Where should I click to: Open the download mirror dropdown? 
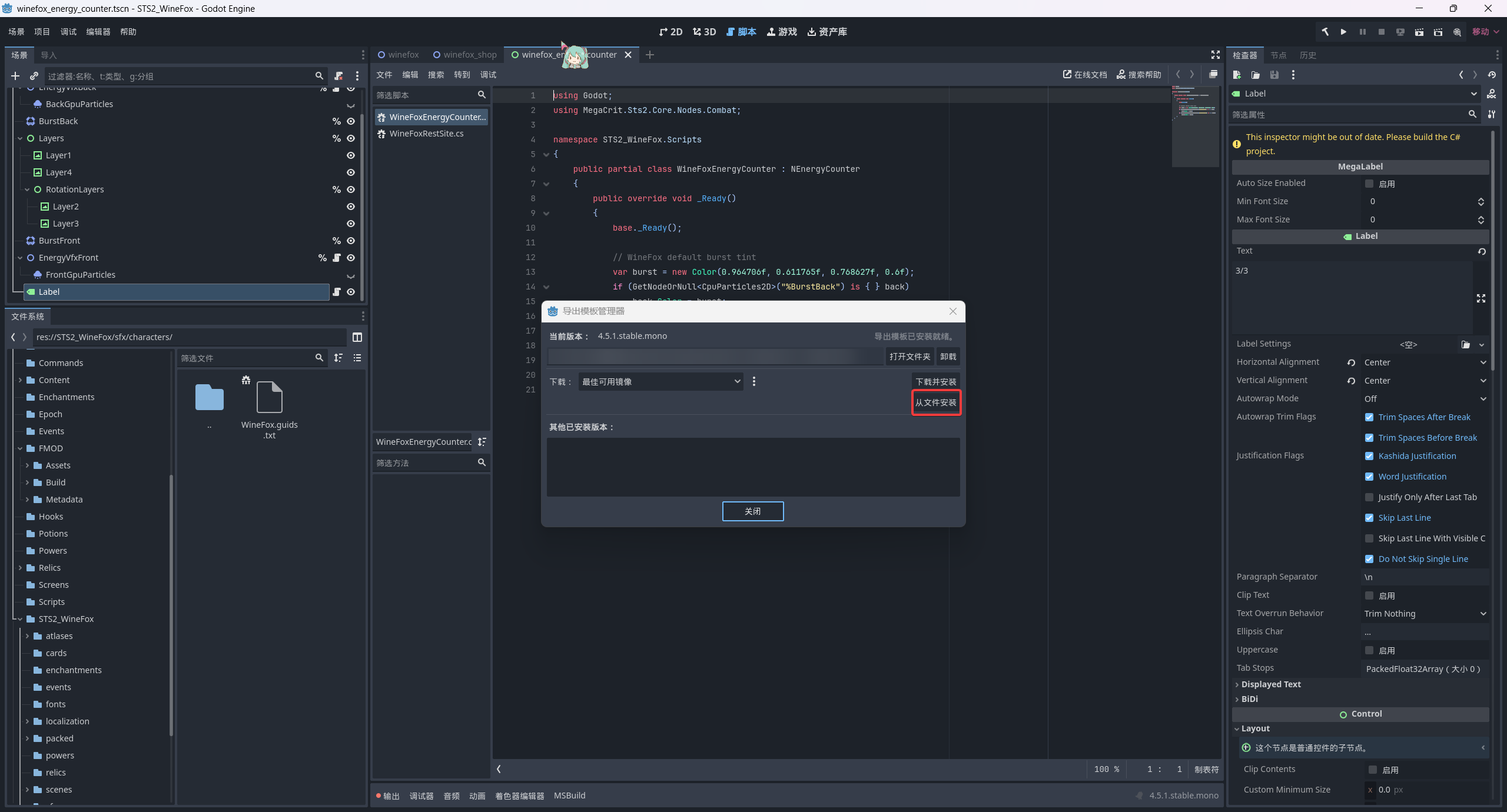pos(660,382)
